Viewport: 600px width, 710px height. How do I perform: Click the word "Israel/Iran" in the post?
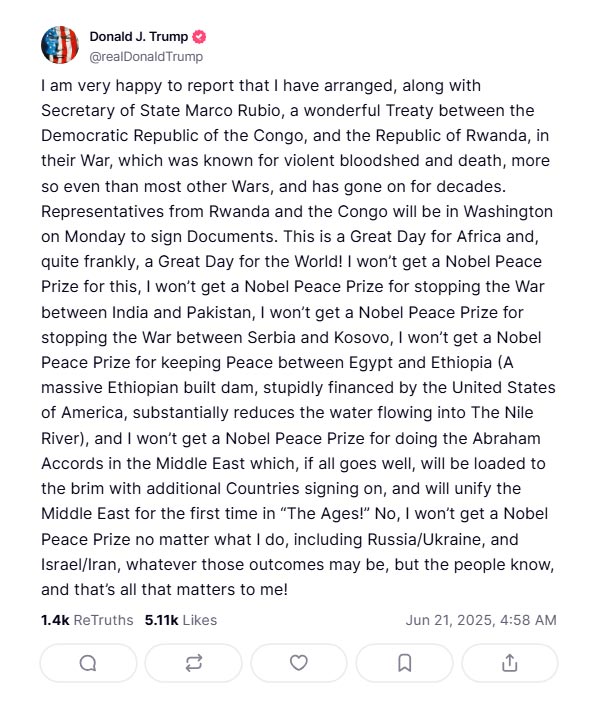tap(81, 565)
